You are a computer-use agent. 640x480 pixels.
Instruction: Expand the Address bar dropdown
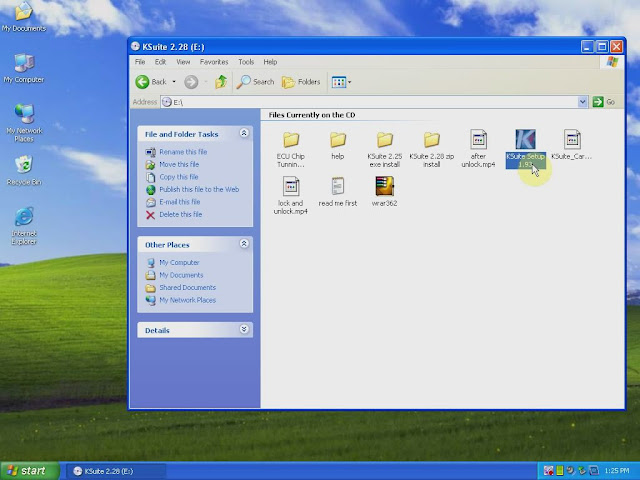pyautogui.click(x=582, y=102)
